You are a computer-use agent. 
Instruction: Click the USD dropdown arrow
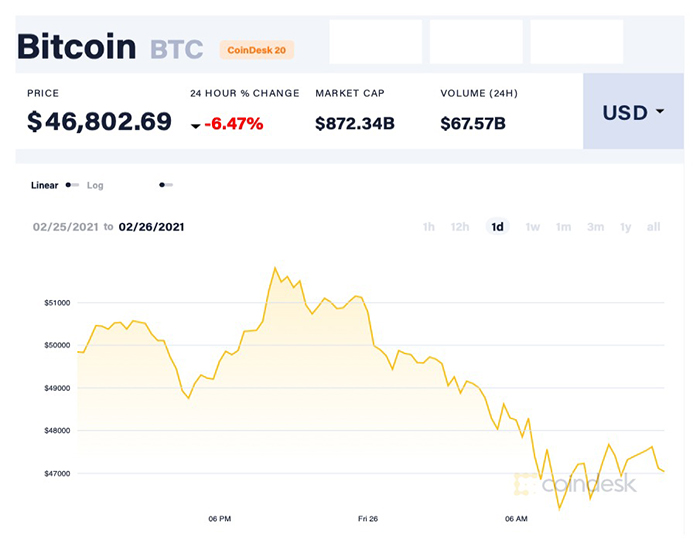pyautogui.click(x=660, y=112)
